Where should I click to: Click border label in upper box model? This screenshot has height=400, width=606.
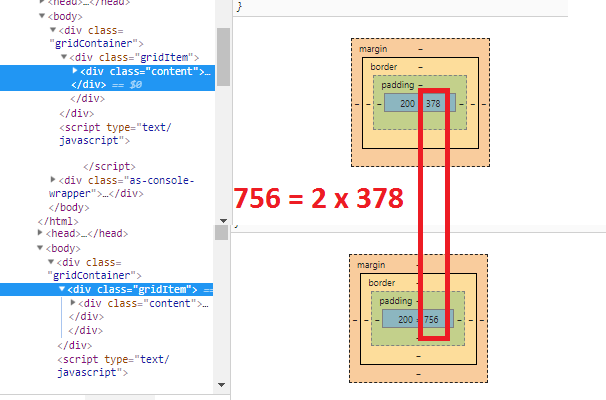pyautogui.click(x=383, y=67)
